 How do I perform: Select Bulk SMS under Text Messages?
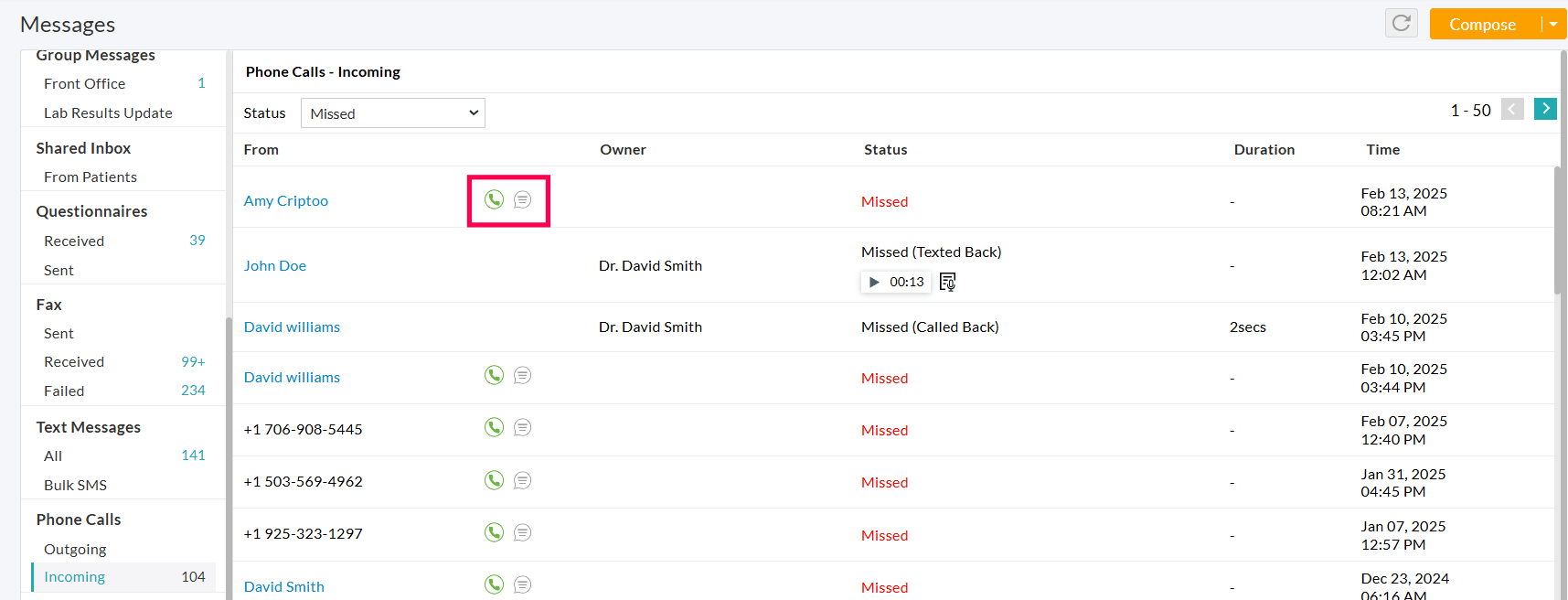(x=75, y=485)
